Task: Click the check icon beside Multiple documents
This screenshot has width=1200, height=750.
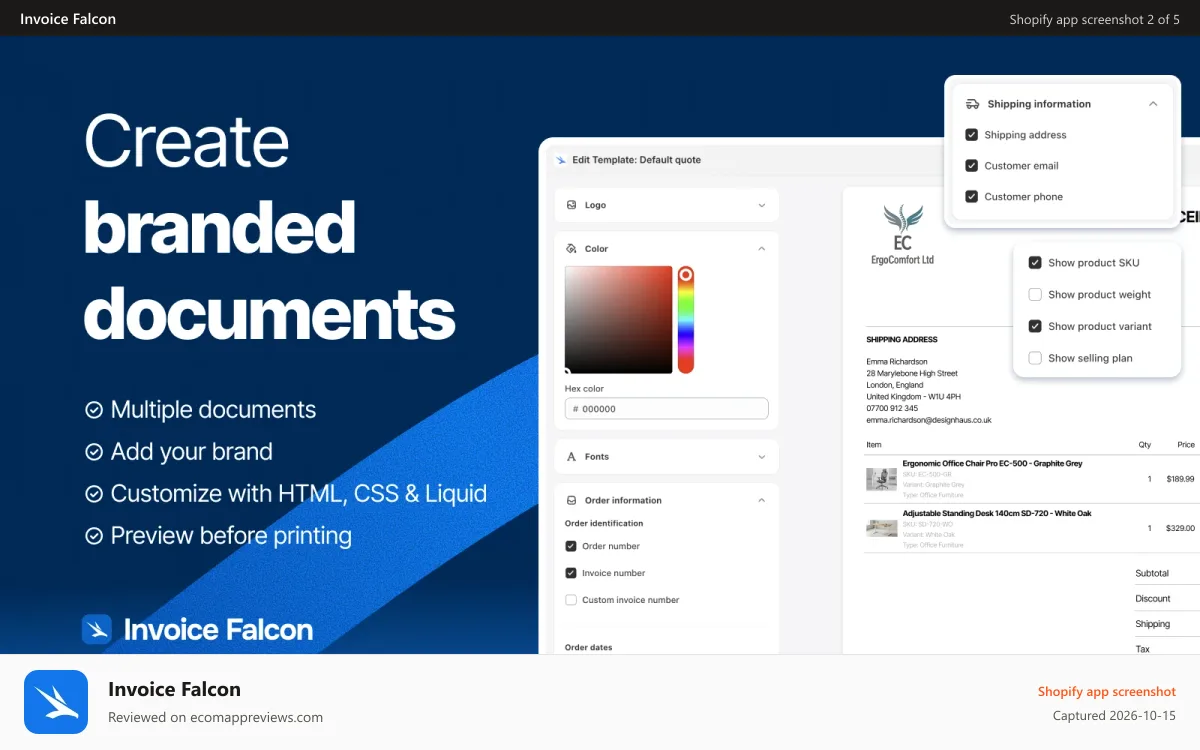Action: click(x=94, y=410)
